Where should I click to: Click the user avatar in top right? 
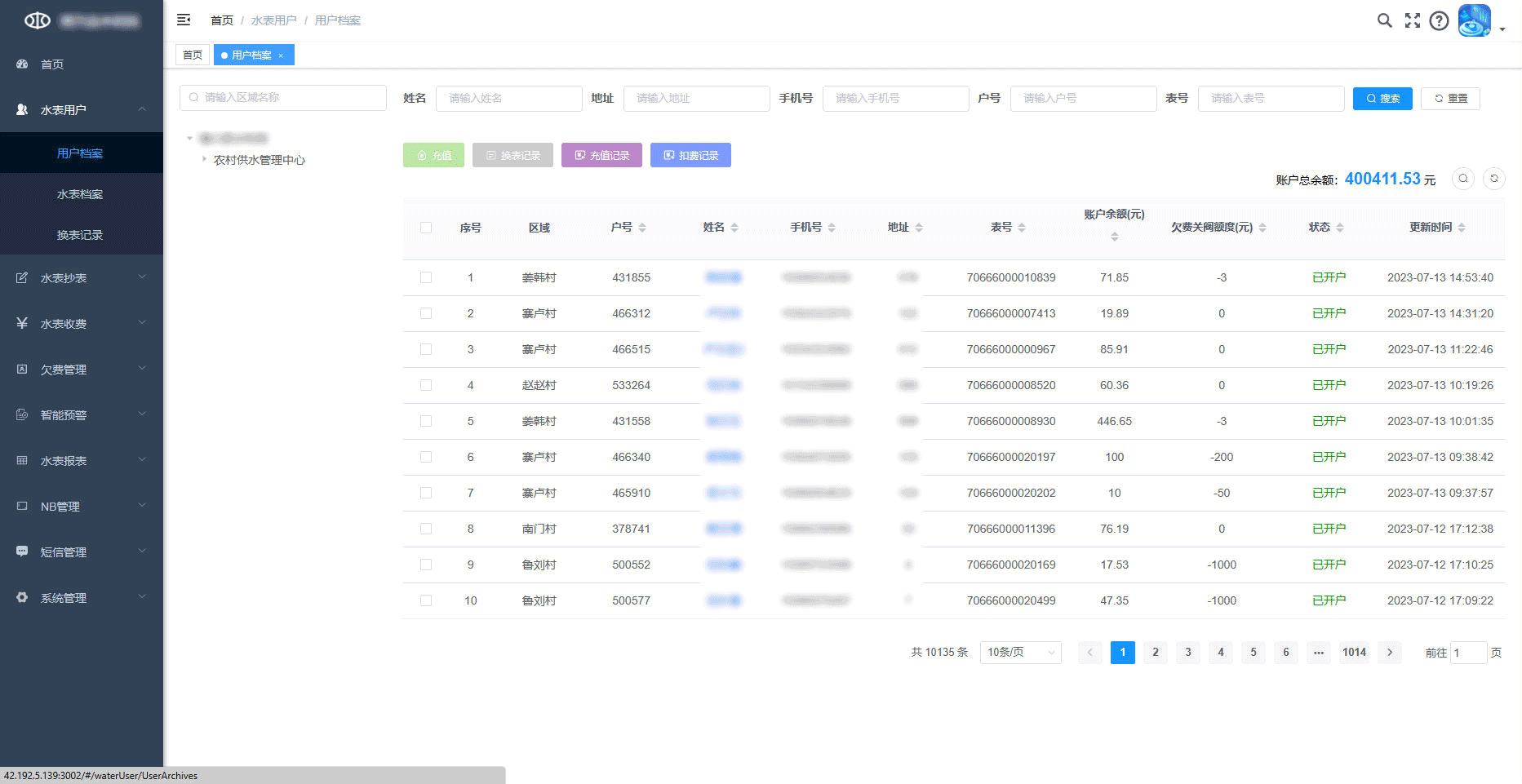pyautogui.click(x=1474, y=20)
